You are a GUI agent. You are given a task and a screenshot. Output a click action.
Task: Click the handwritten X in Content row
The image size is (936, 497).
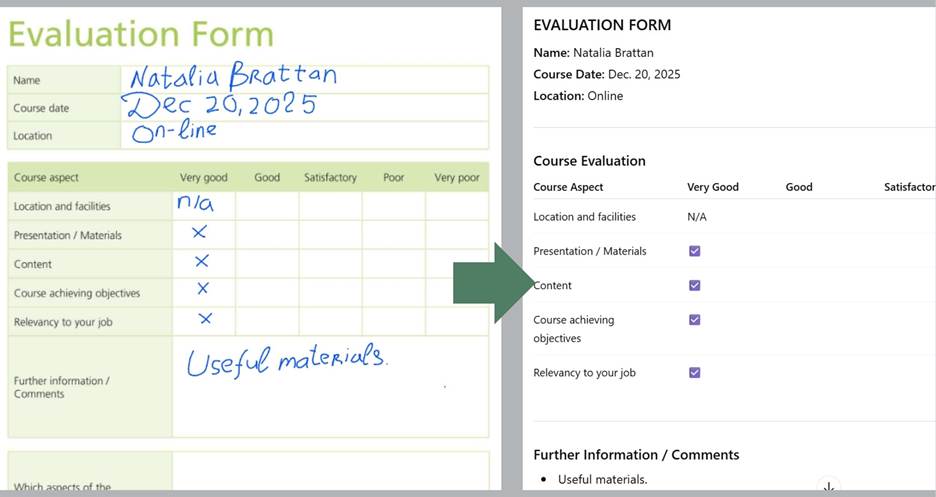pyautogui.click(x=201, y=261)
